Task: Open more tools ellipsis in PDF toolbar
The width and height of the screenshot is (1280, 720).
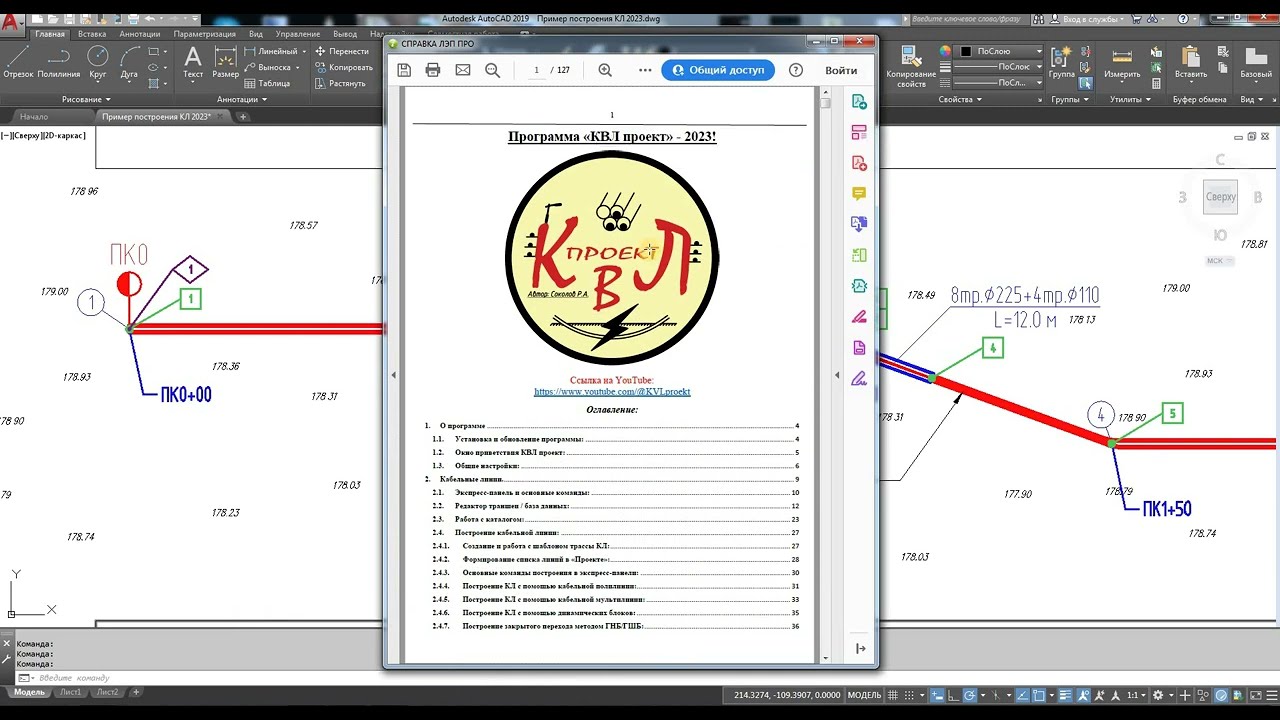Action: [645, 70]
